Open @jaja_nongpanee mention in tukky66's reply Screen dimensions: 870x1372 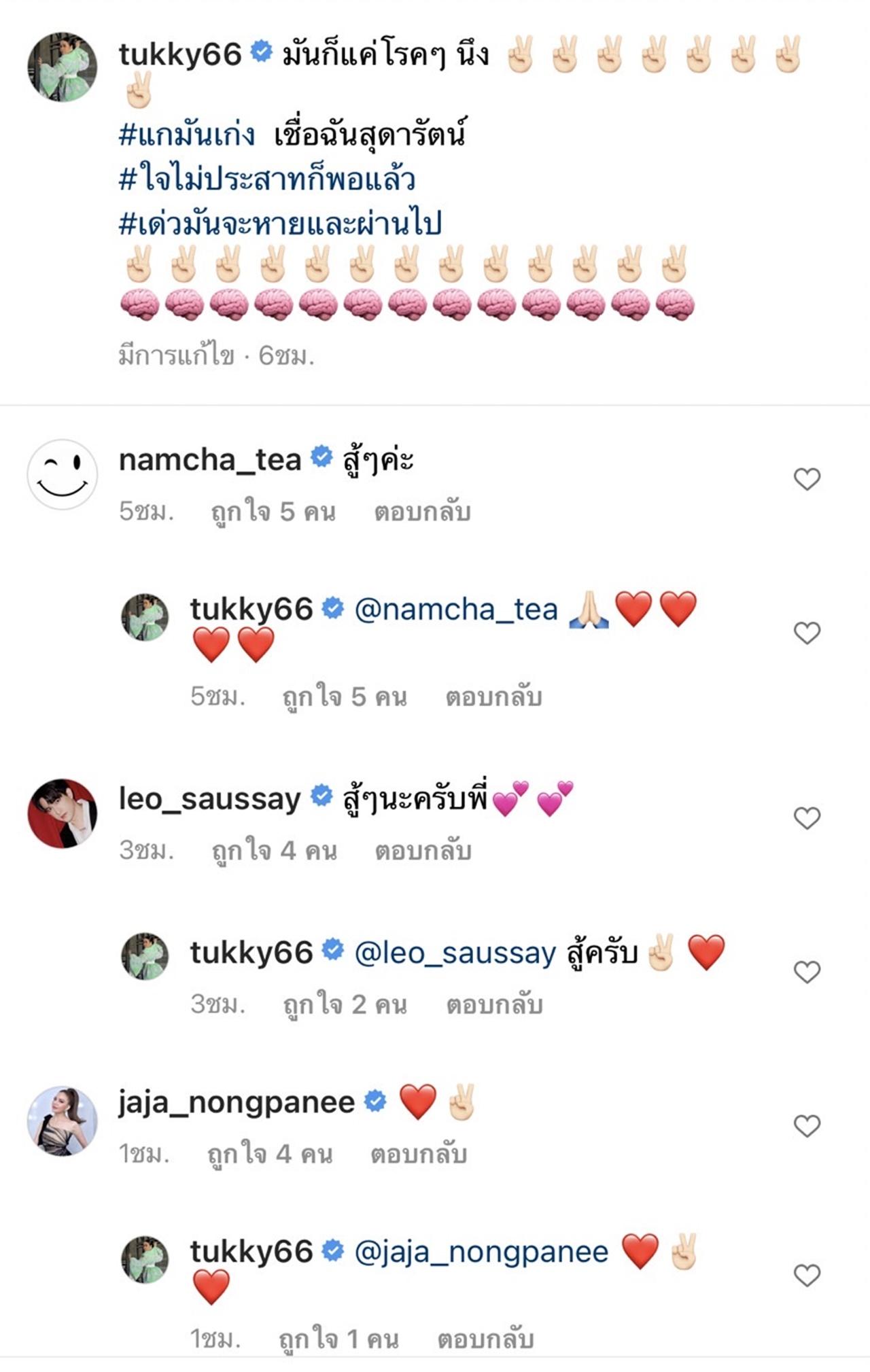click(481, 1252)
